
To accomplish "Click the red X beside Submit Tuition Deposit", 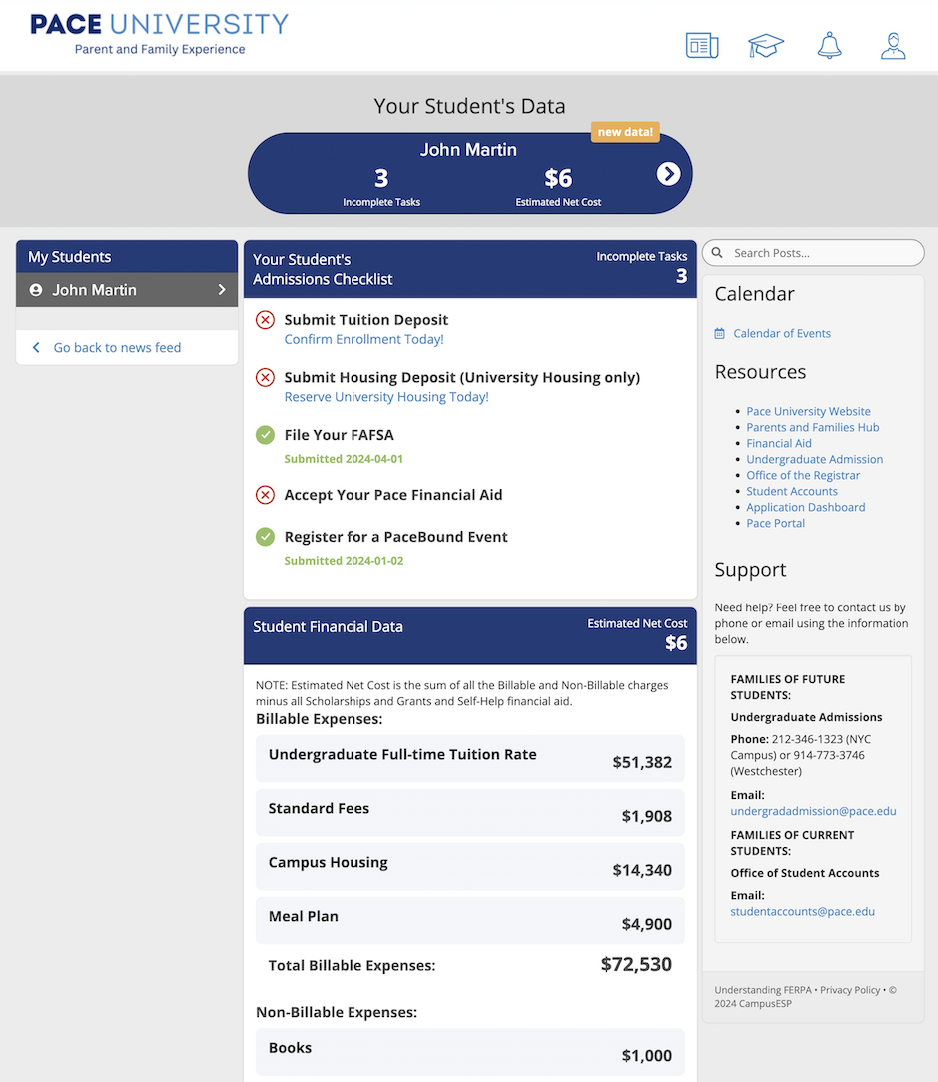I will (265, 320).
